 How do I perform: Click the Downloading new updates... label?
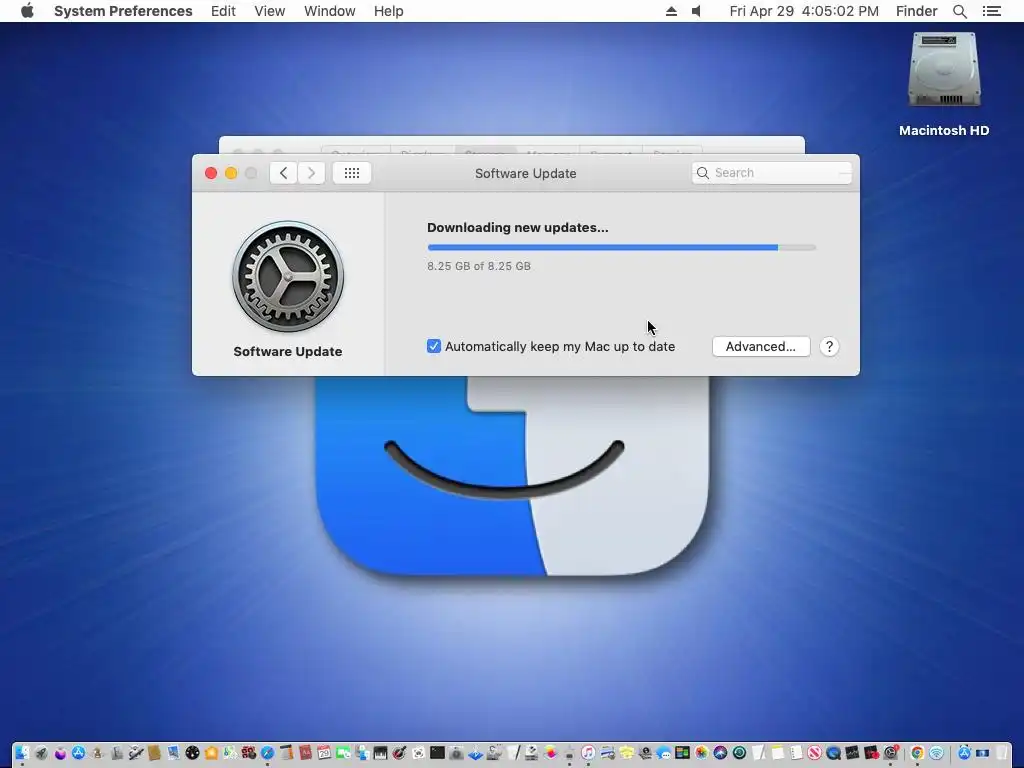(518, 228)
